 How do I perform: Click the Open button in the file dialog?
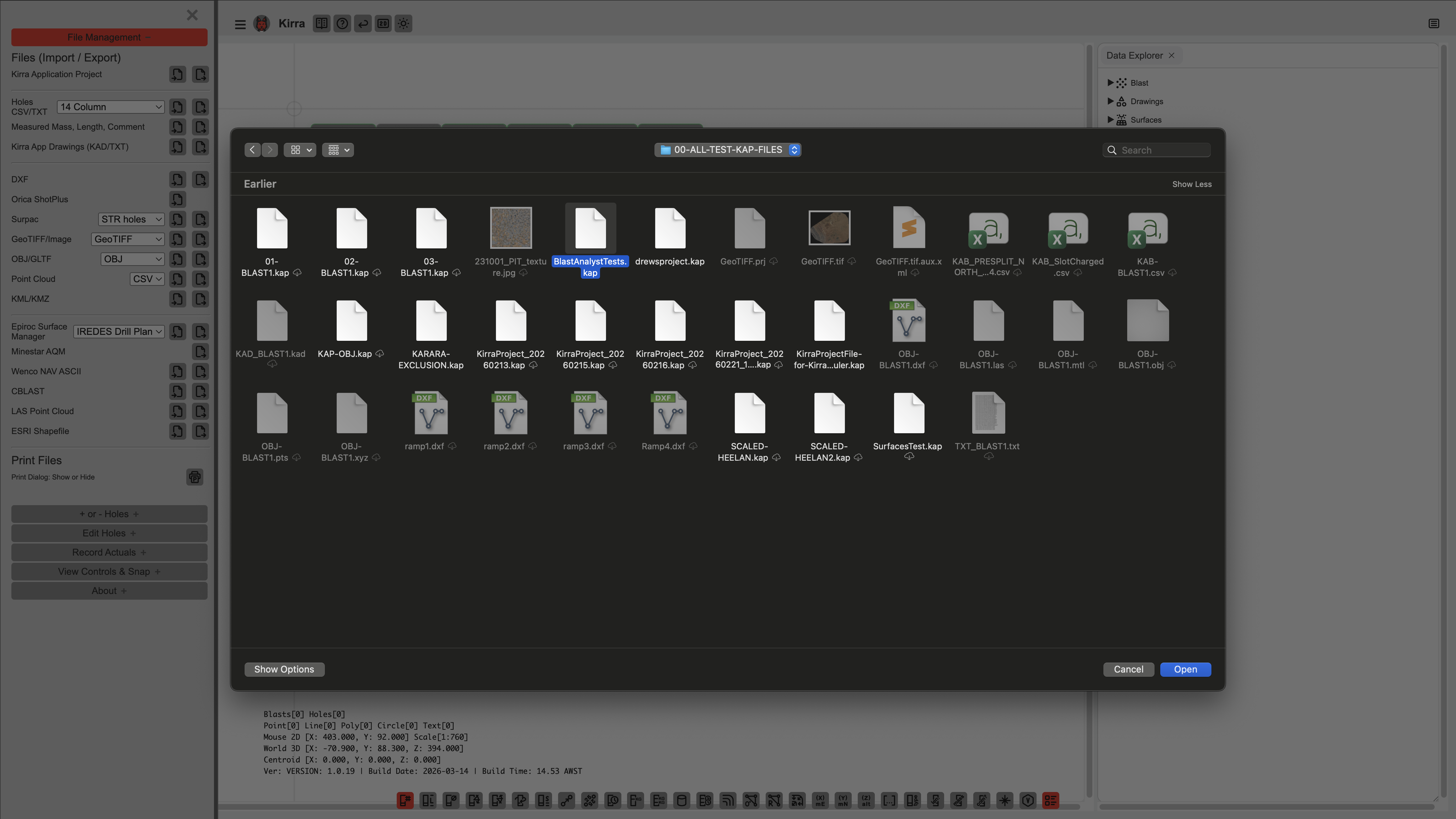click(x=1185, y=669)
